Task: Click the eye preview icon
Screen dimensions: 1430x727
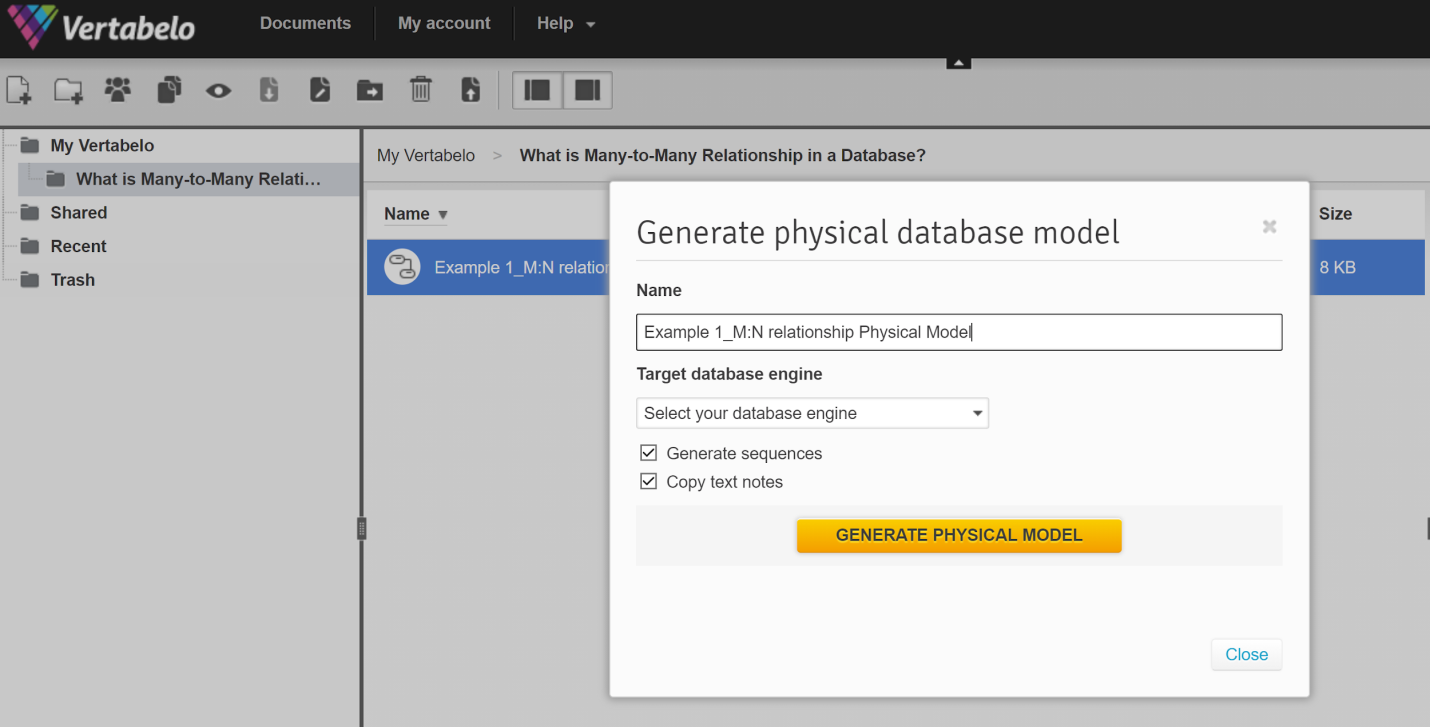Action: [218, 91]
